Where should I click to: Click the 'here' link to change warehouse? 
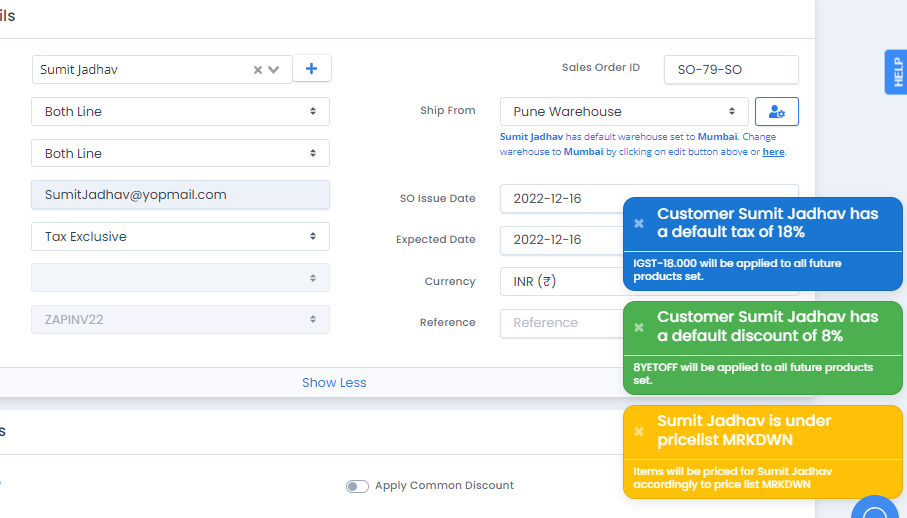click(773, 152)
